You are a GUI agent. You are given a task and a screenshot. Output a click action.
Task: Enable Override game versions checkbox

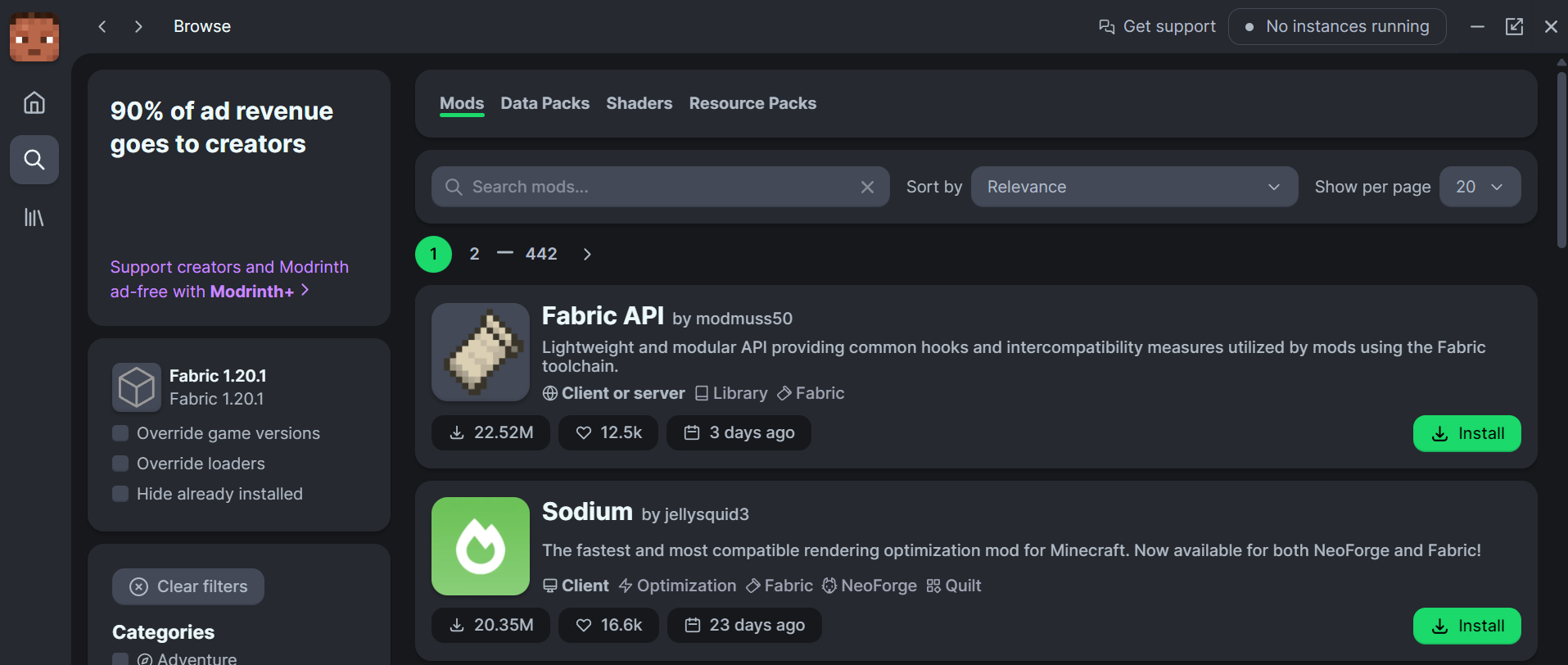[120, 433]
